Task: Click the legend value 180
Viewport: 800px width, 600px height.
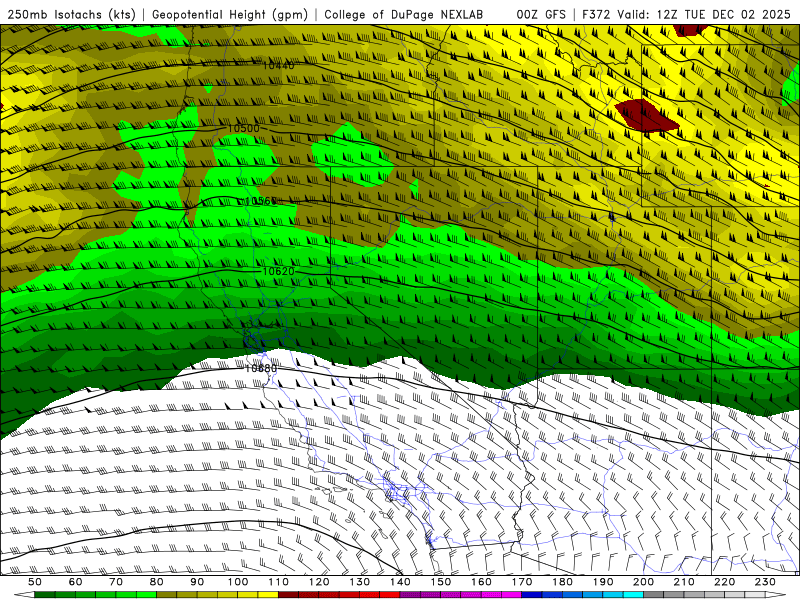Action: [562, 582]
